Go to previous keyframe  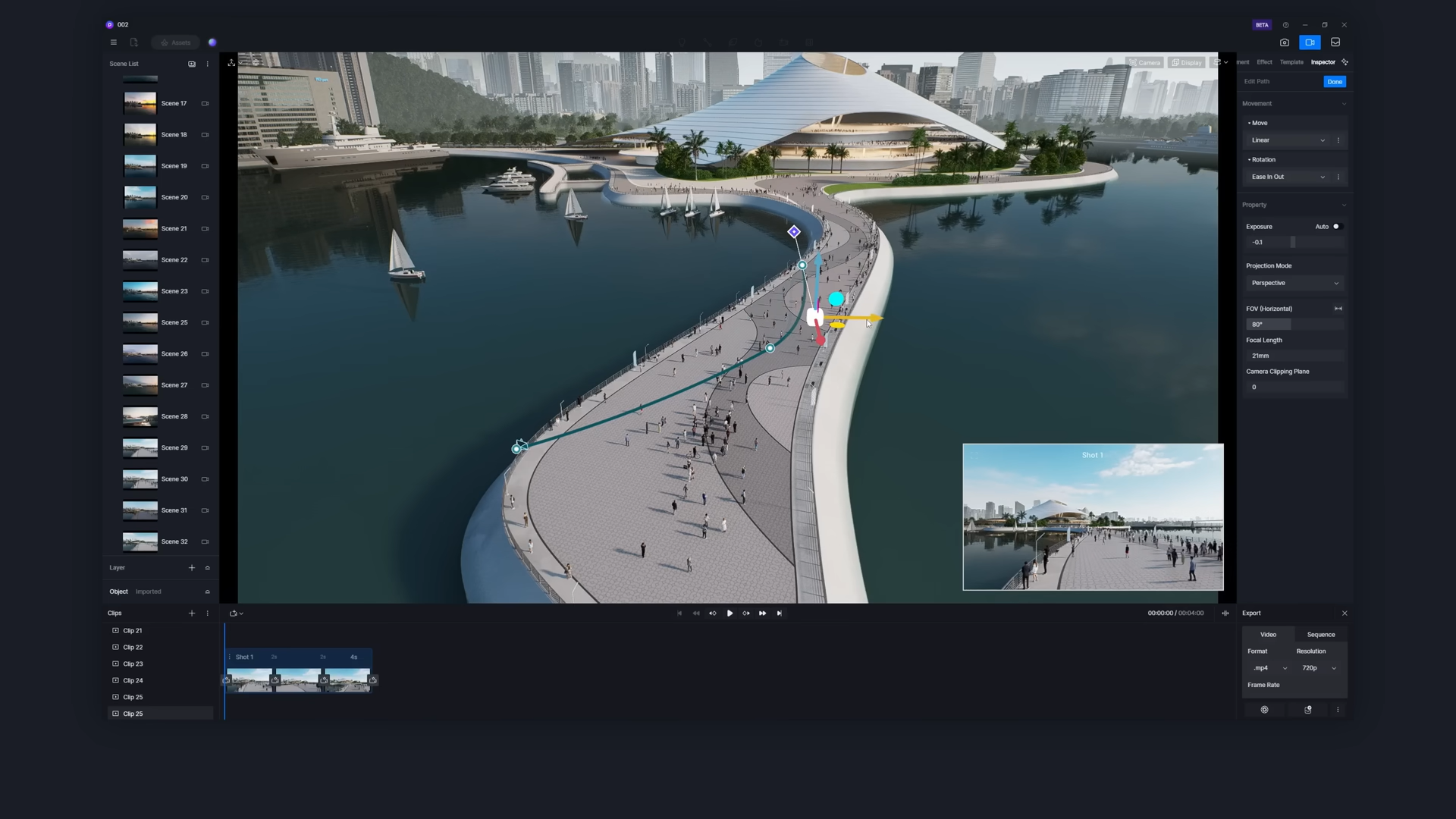click(713, 613)
